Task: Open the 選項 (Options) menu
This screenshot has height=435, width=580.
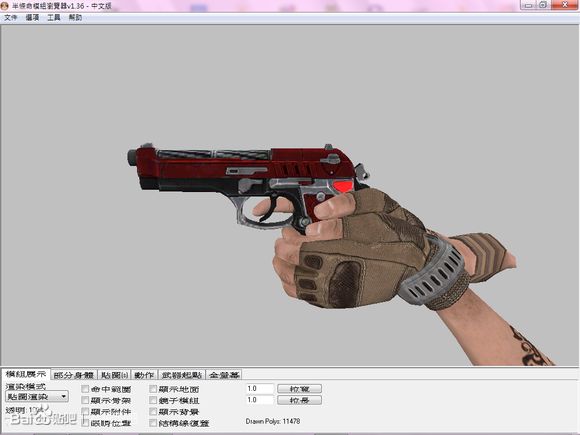Action: 32,17
